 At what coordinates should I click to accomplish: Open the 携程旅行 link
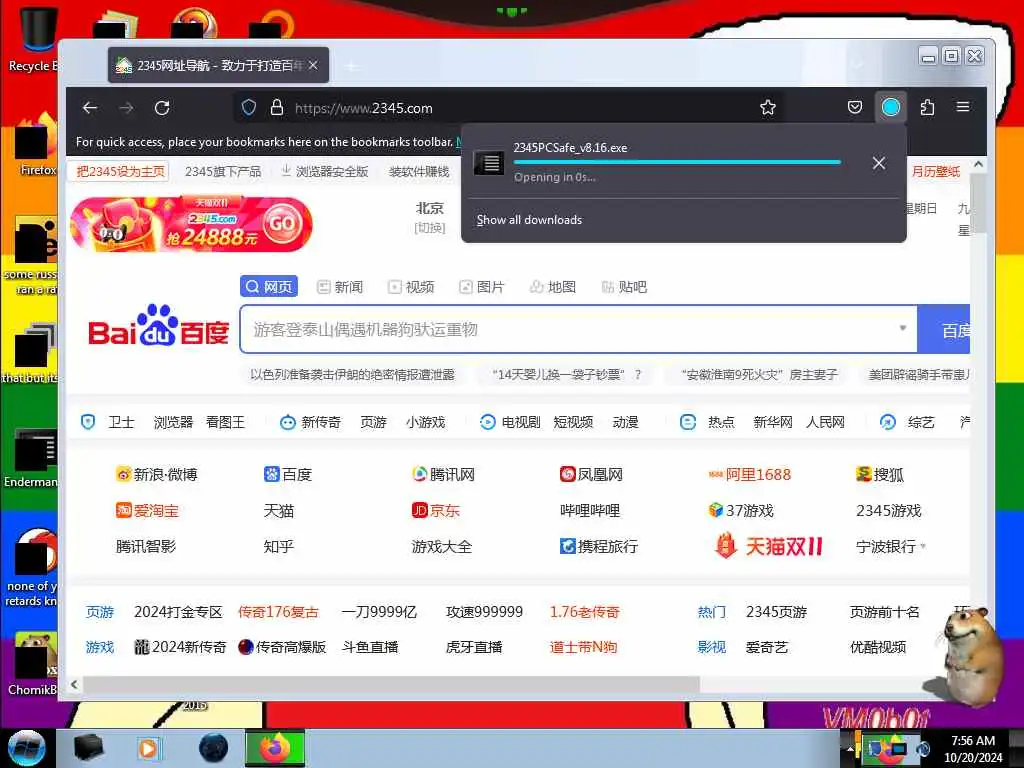coord(599,546)
